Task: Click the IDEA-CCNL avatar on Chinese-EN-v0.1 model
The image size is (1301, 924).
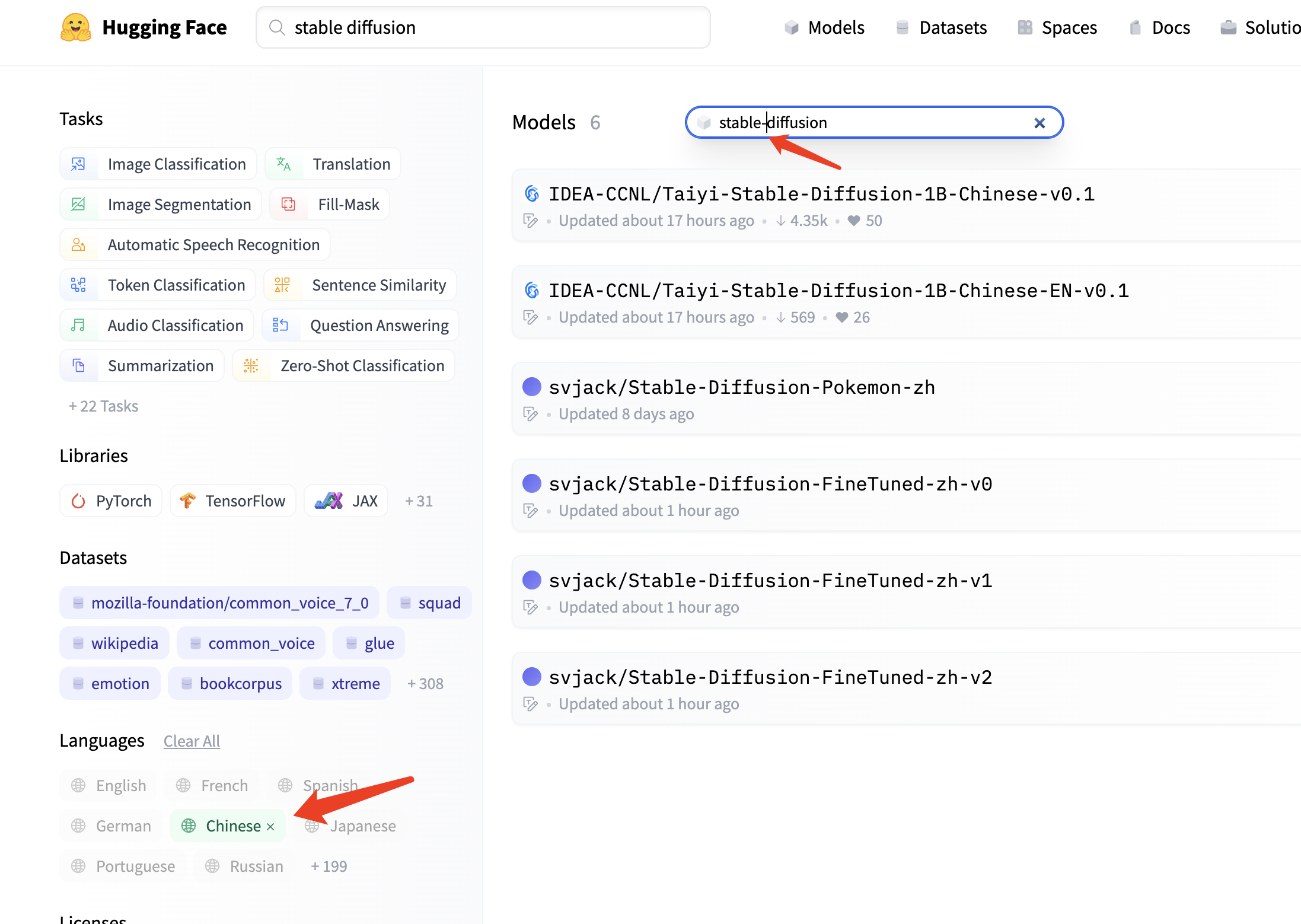Action: pos(532,291)
